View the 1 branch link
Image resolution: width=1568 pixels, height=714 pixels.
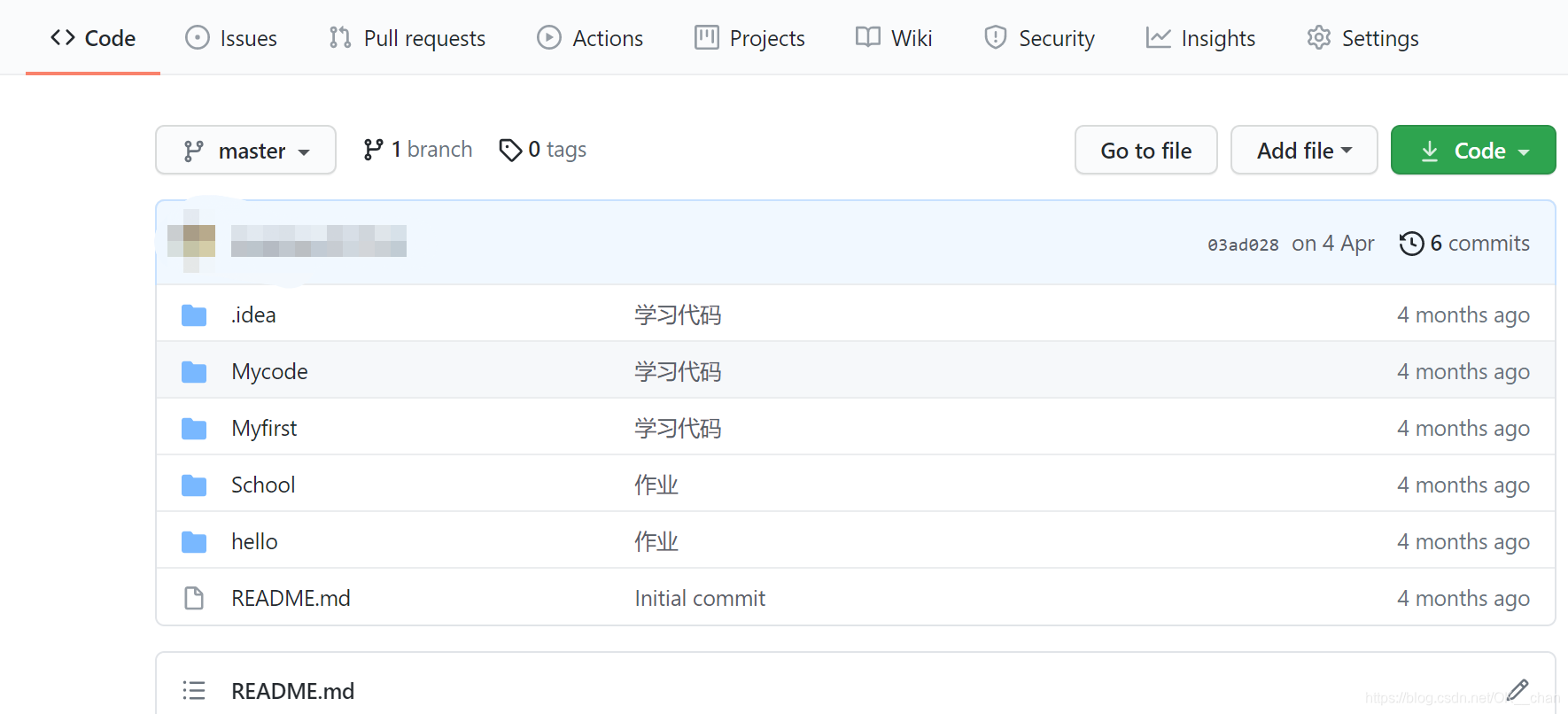pos(417,150)
